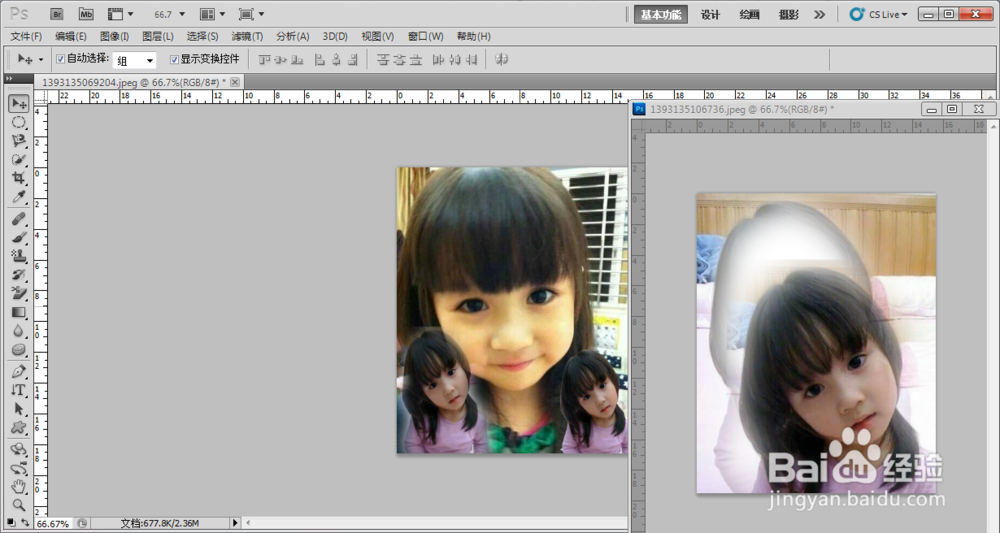The image size is (1000, 533).
Task: Switch to the 设计 workspace
Action: pyautogui.click(x=710, y=15)
